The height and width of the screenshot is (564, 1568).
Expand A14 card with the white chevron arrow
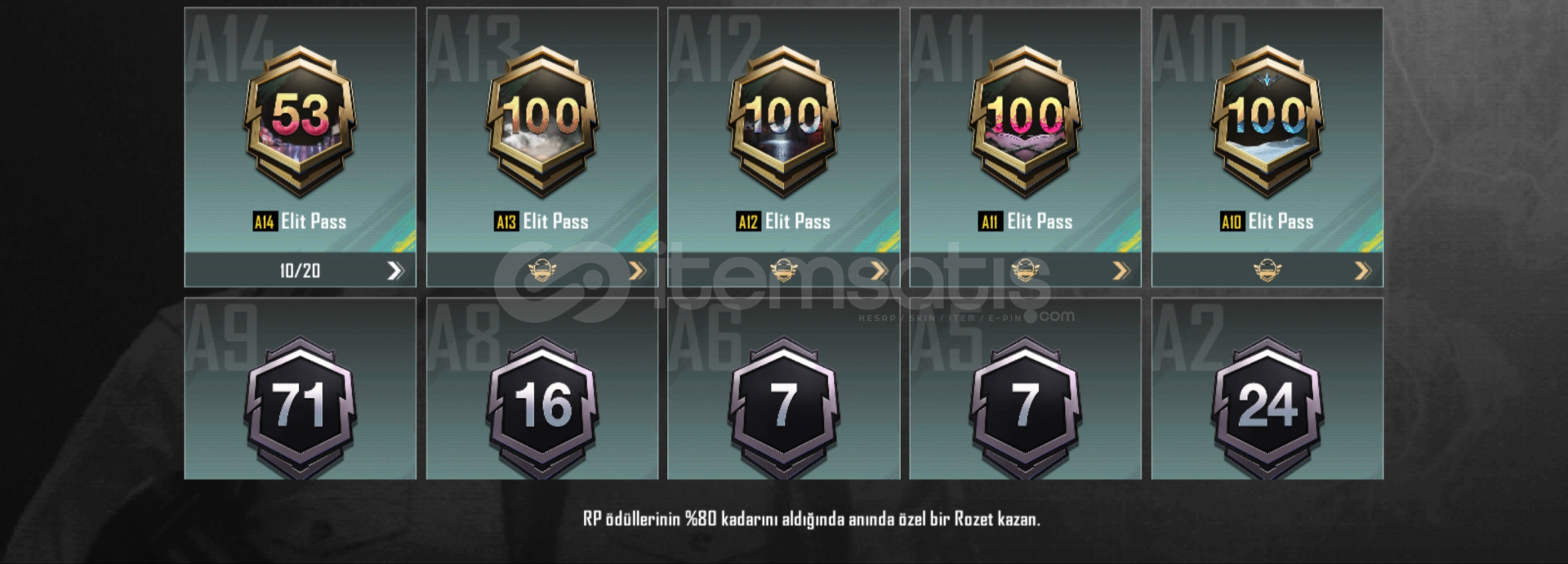click(395, 271)
